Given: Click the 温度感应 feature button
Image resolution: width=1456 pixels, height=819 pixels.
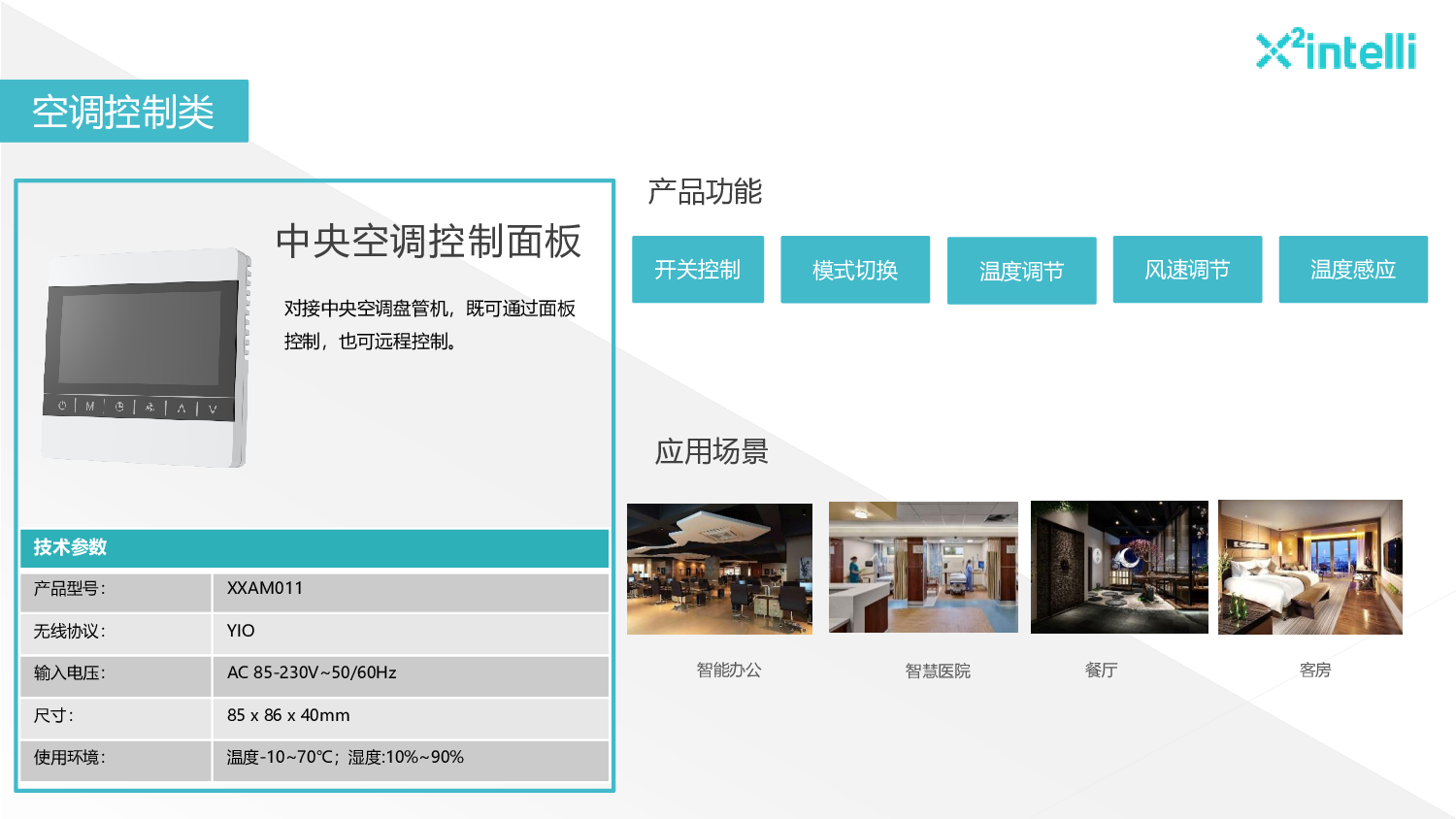Looking at the screenshot, I should (1353, 270).
